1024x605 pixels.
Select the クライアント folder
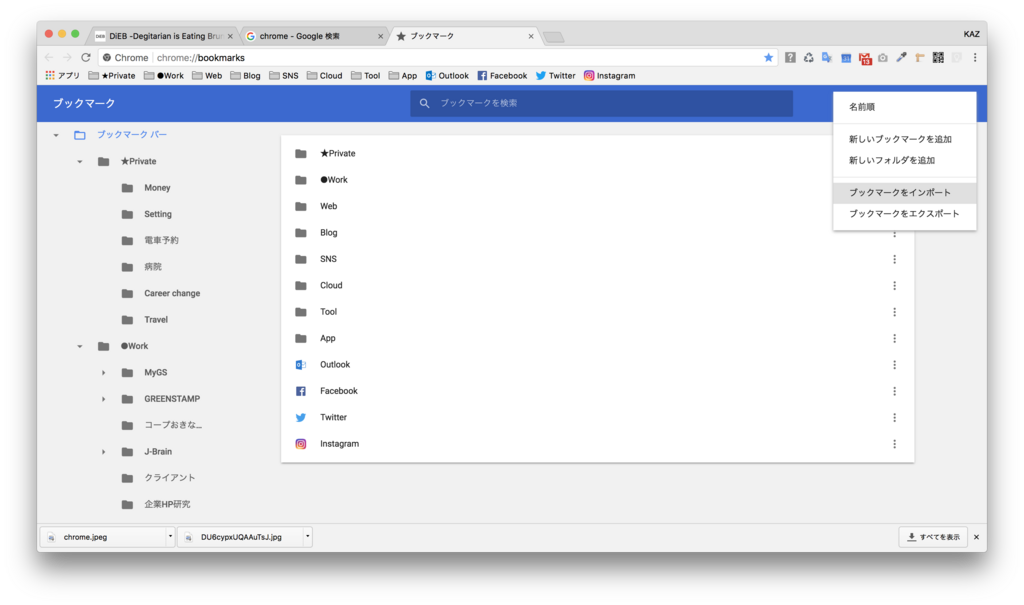pos(169,478)
